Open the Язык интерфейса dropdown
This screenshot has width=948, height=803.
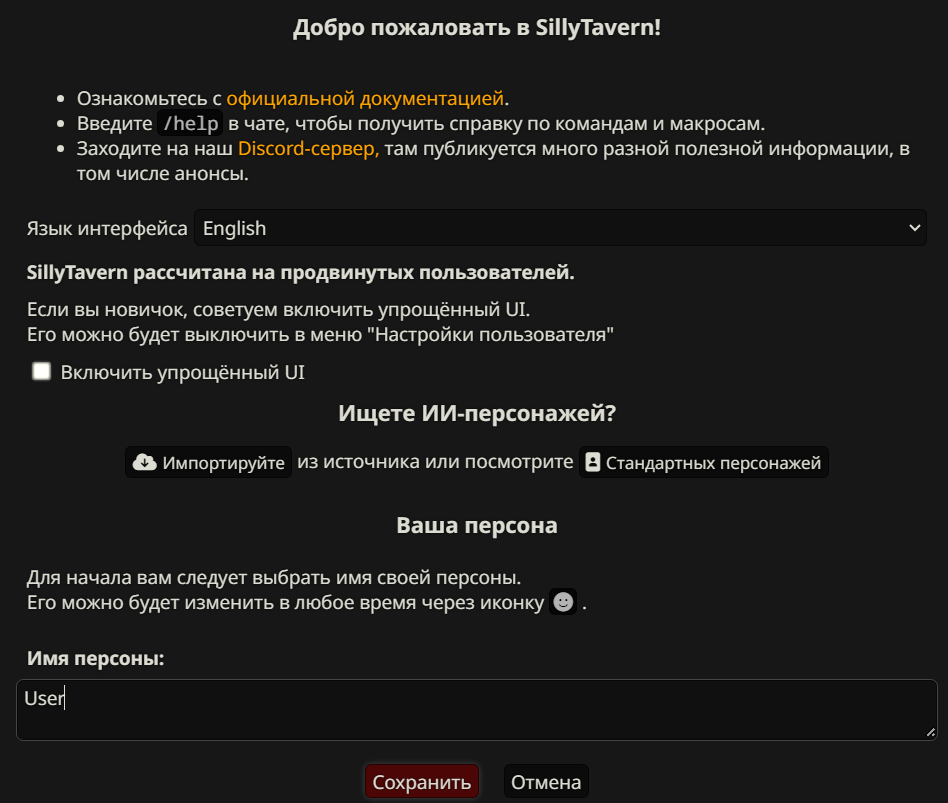pyautogui.click(x=560, y=227)
